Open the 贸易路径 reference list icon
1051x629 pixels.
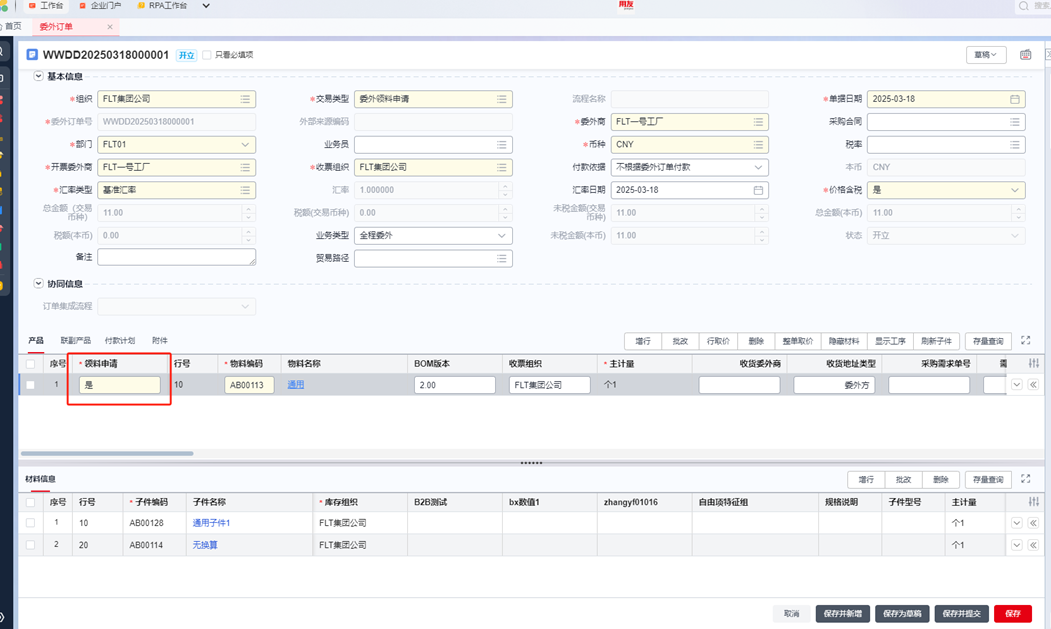pyautogui.click(x=501, y=259)
